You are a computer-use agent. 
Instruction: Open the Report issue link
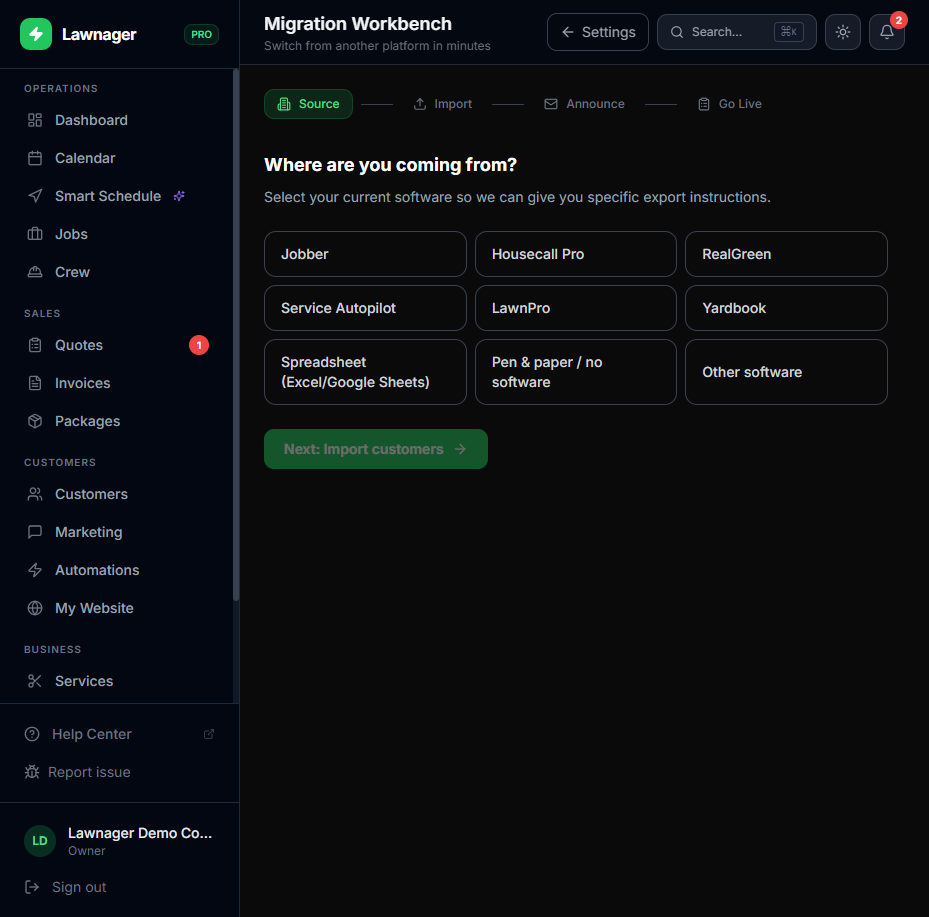tap(89, 772)
